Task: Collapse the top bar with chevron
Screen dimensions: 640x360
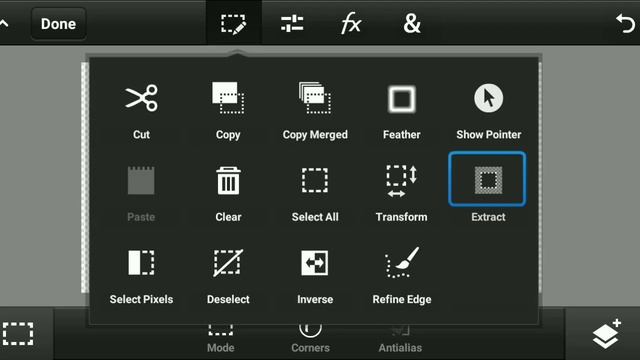Action: point(4,24)
